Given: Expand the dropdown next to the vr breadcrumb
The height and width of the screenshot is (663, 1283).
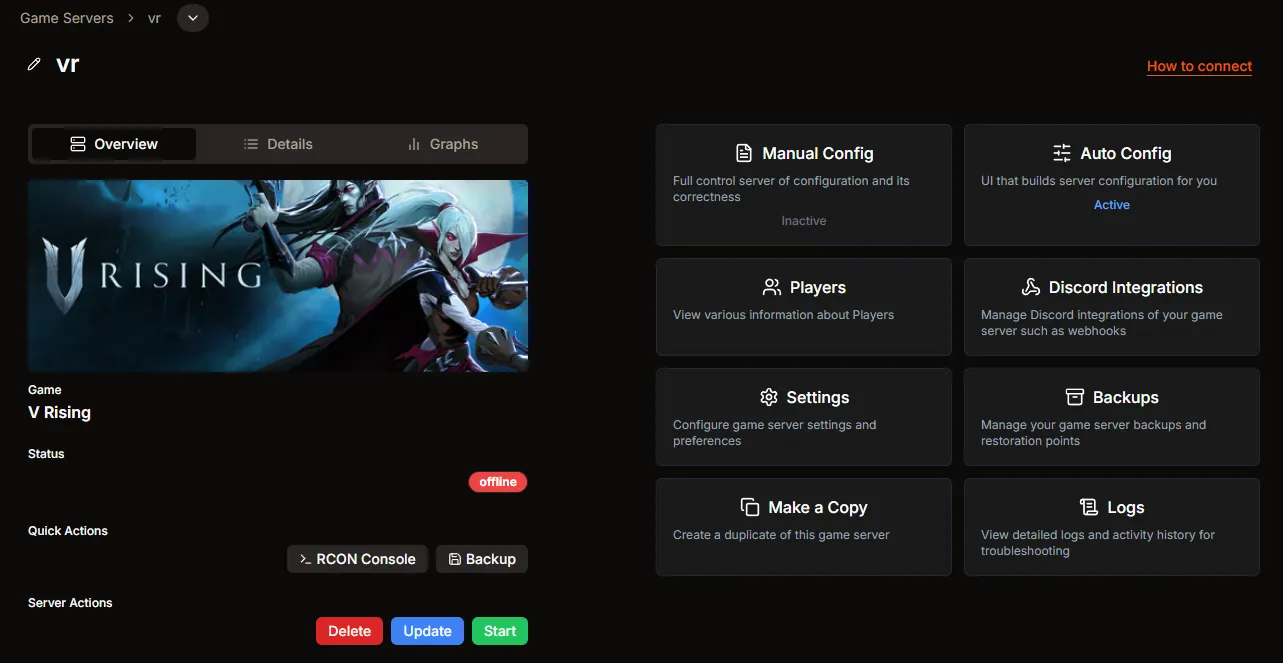Looking at the screenshot, I should (x=192, y=17).
